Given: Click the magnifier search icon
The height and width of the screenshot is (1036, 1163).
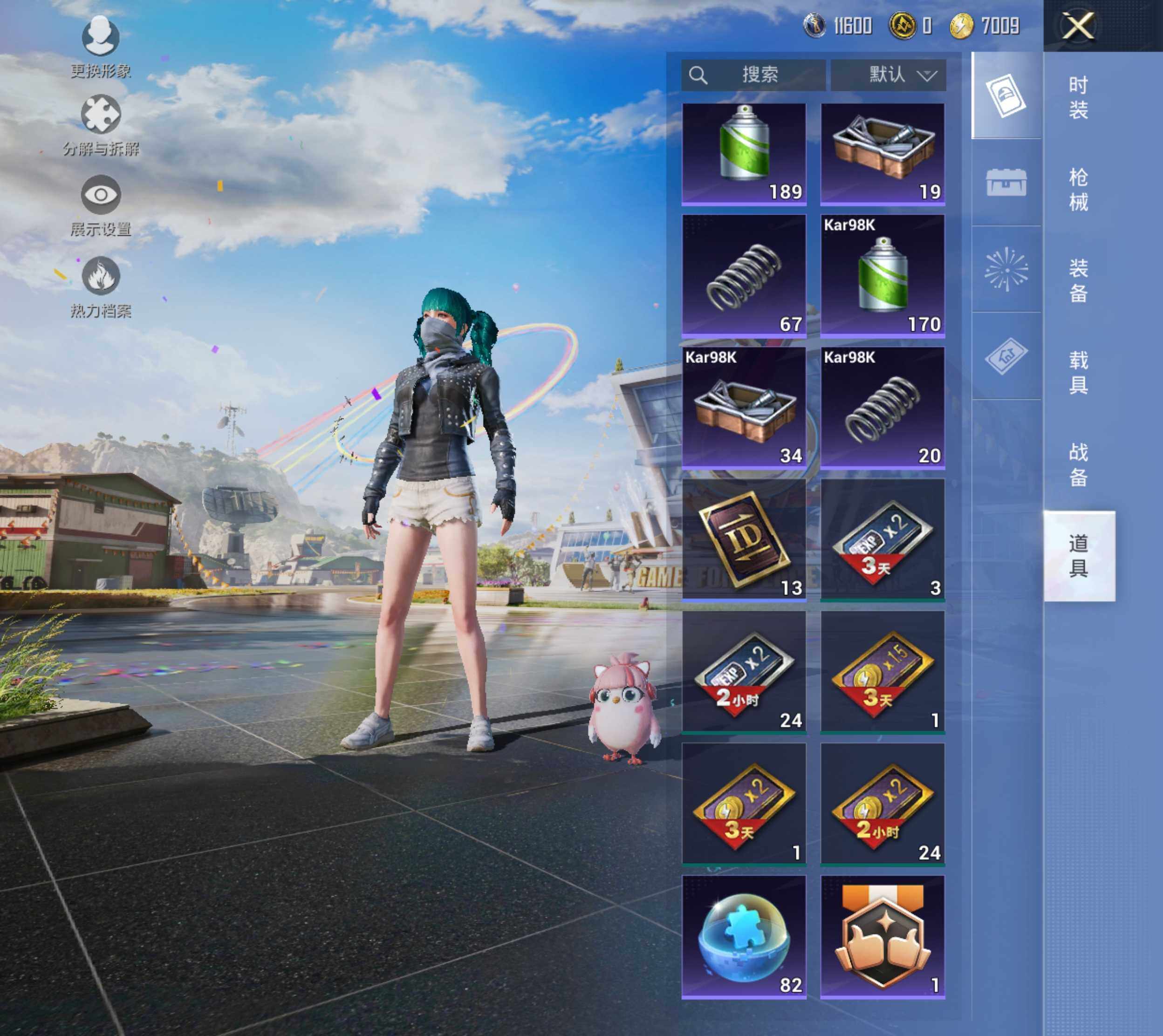Looking at the screenshot, I should pos(698,75).
